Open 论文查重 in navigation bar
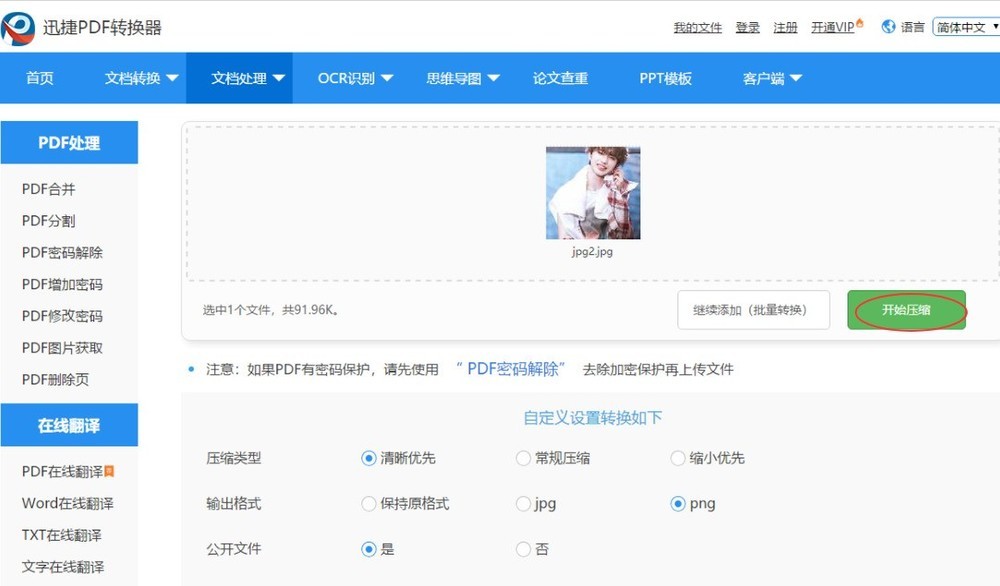Viewport: 1000px width, 586px height. (560, 78)
